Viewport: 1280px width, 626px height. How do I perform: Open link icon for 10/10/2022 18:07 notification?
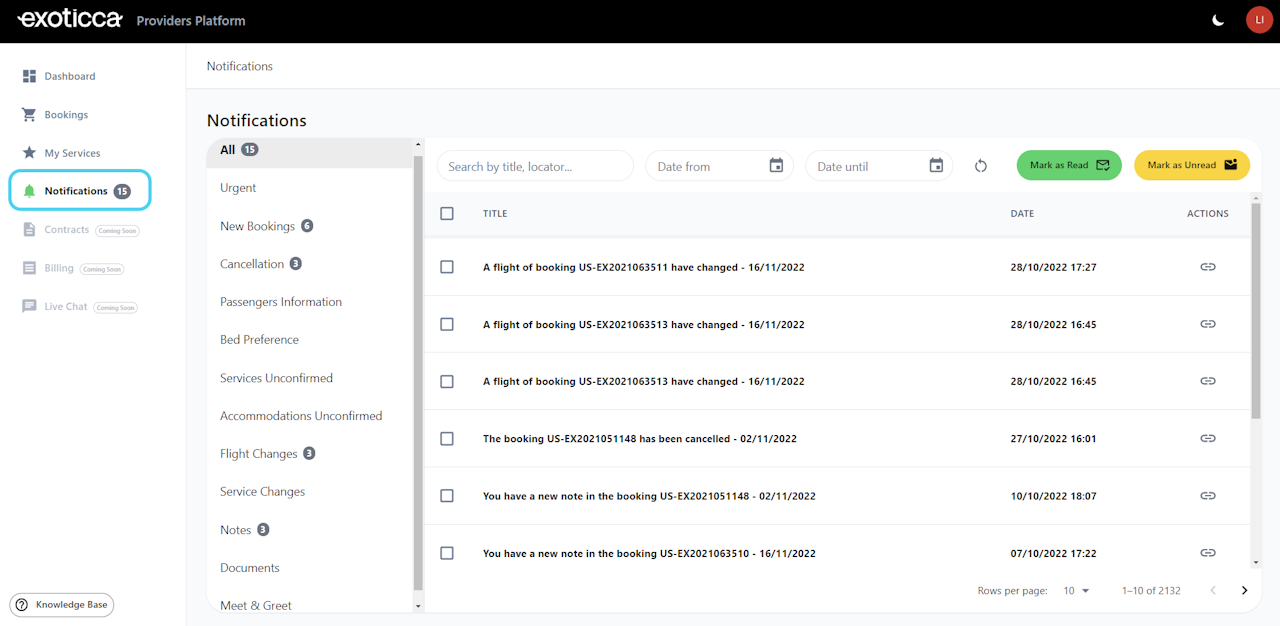(x=1208, y=496)
